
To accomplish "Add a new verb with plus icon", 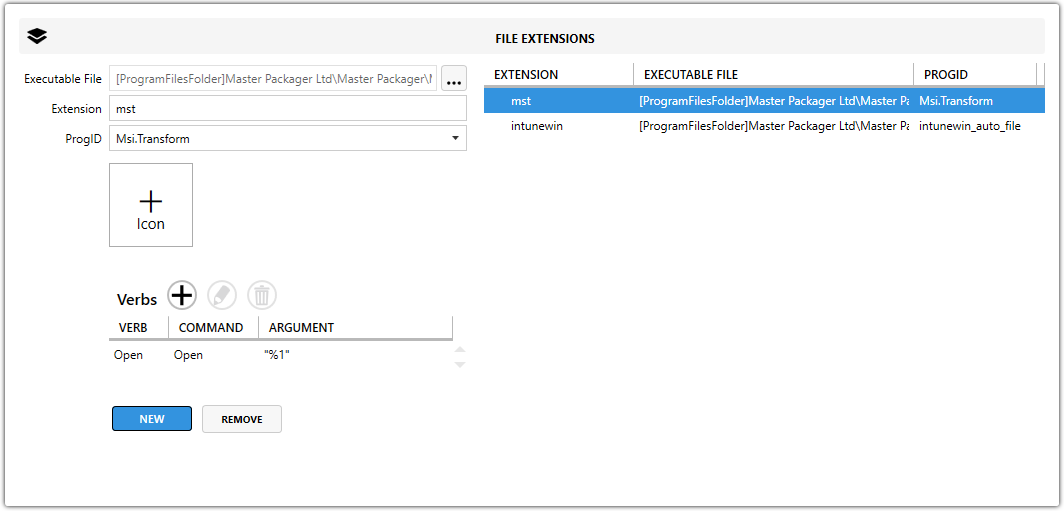I will [x=182, y=295].
